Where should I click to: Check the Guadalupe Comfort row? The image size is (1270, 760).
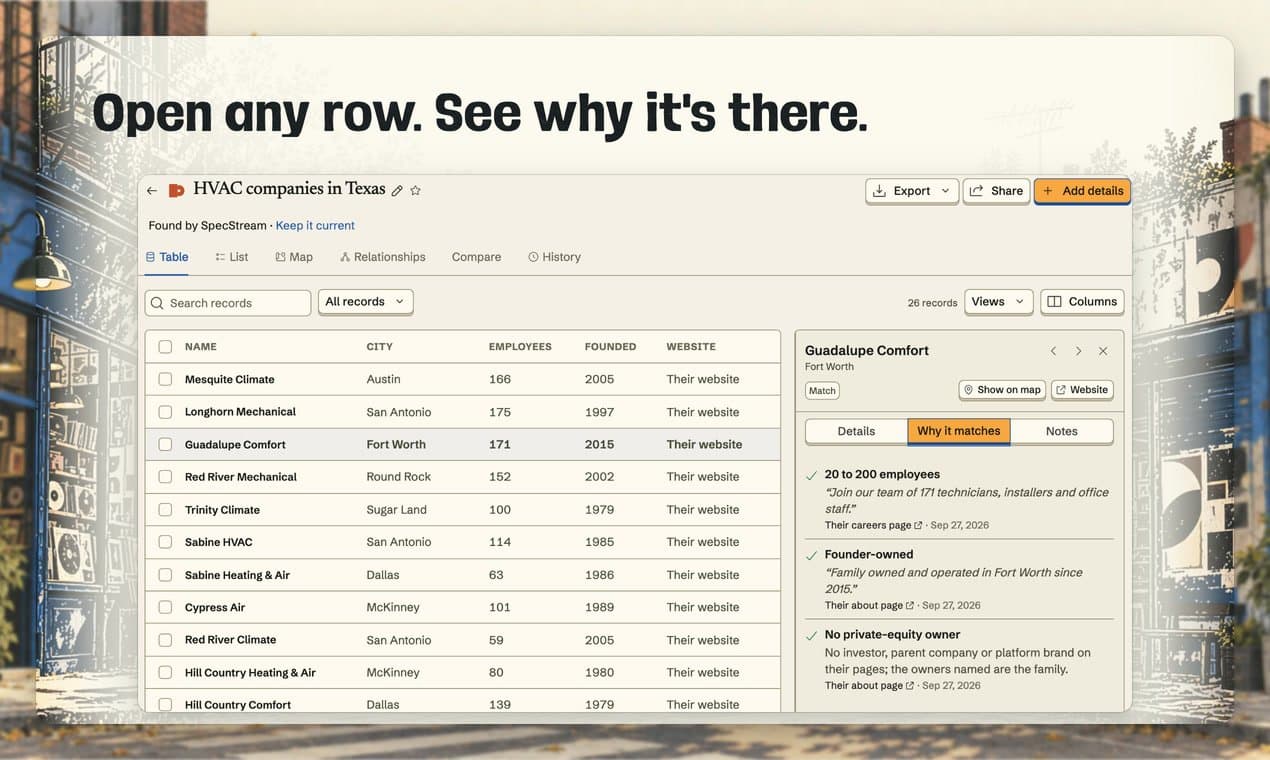[x=165, y=444]
